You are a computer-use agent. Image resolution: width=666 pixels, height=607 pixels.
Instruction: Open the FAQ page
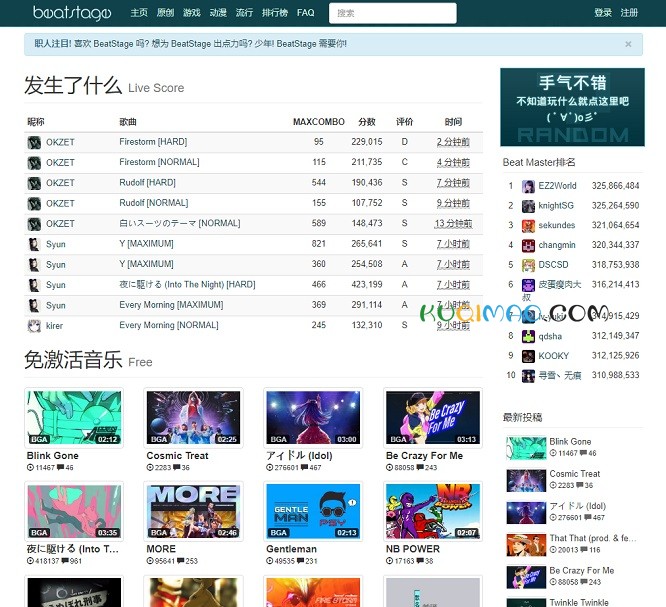[x=305, y=13]
